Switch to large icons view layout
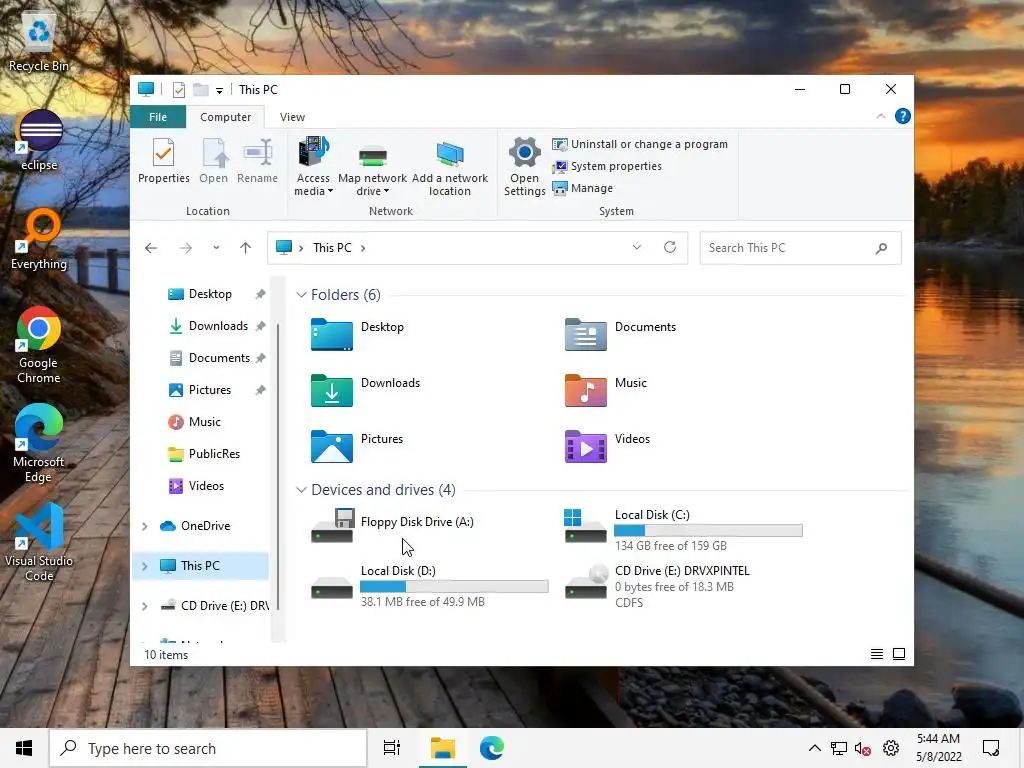 coord(899,654)
